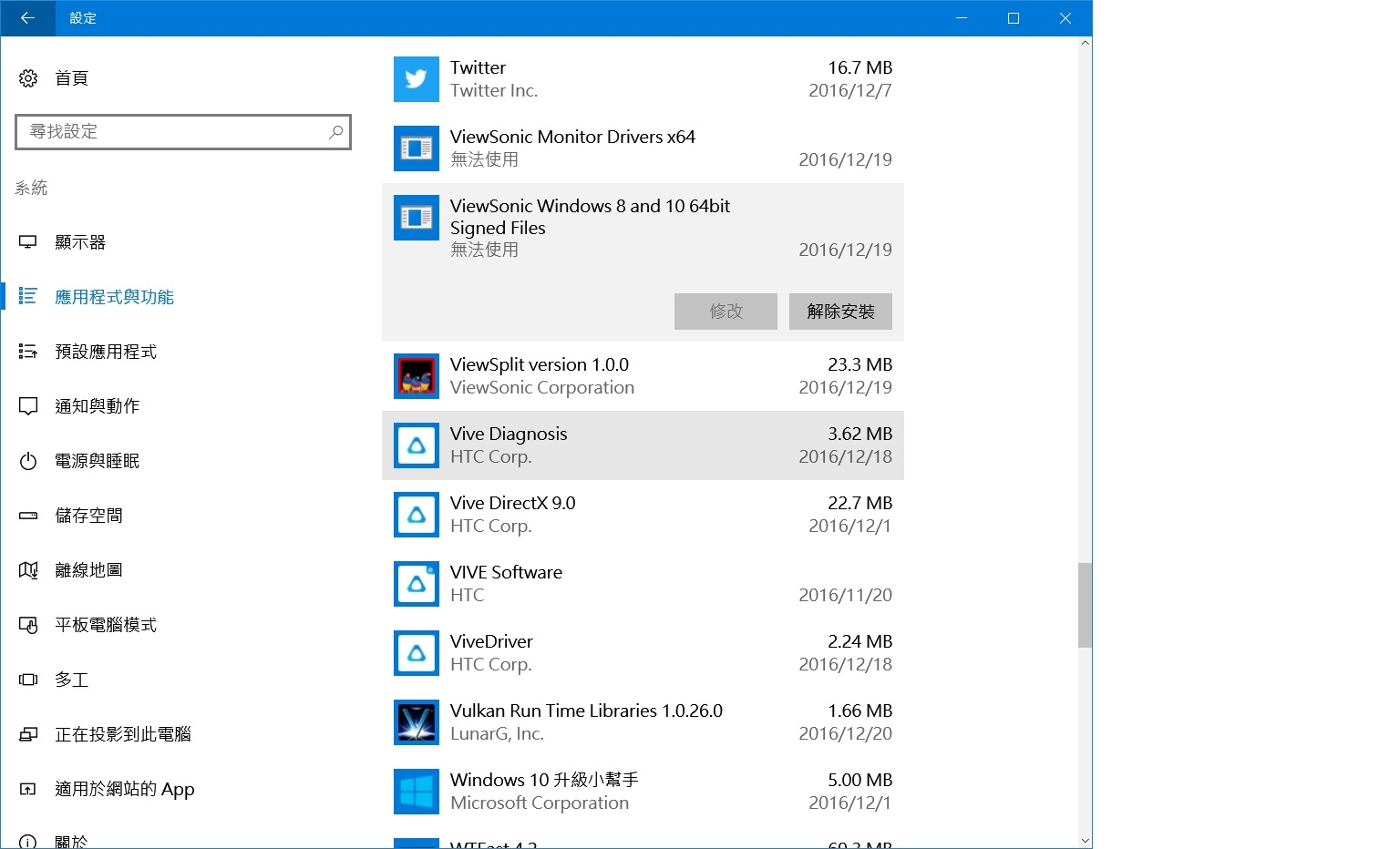The width and height of the screenshot is (1400, 849).
Task: Go to 首頁 home
Action: [x=71, y=78]
